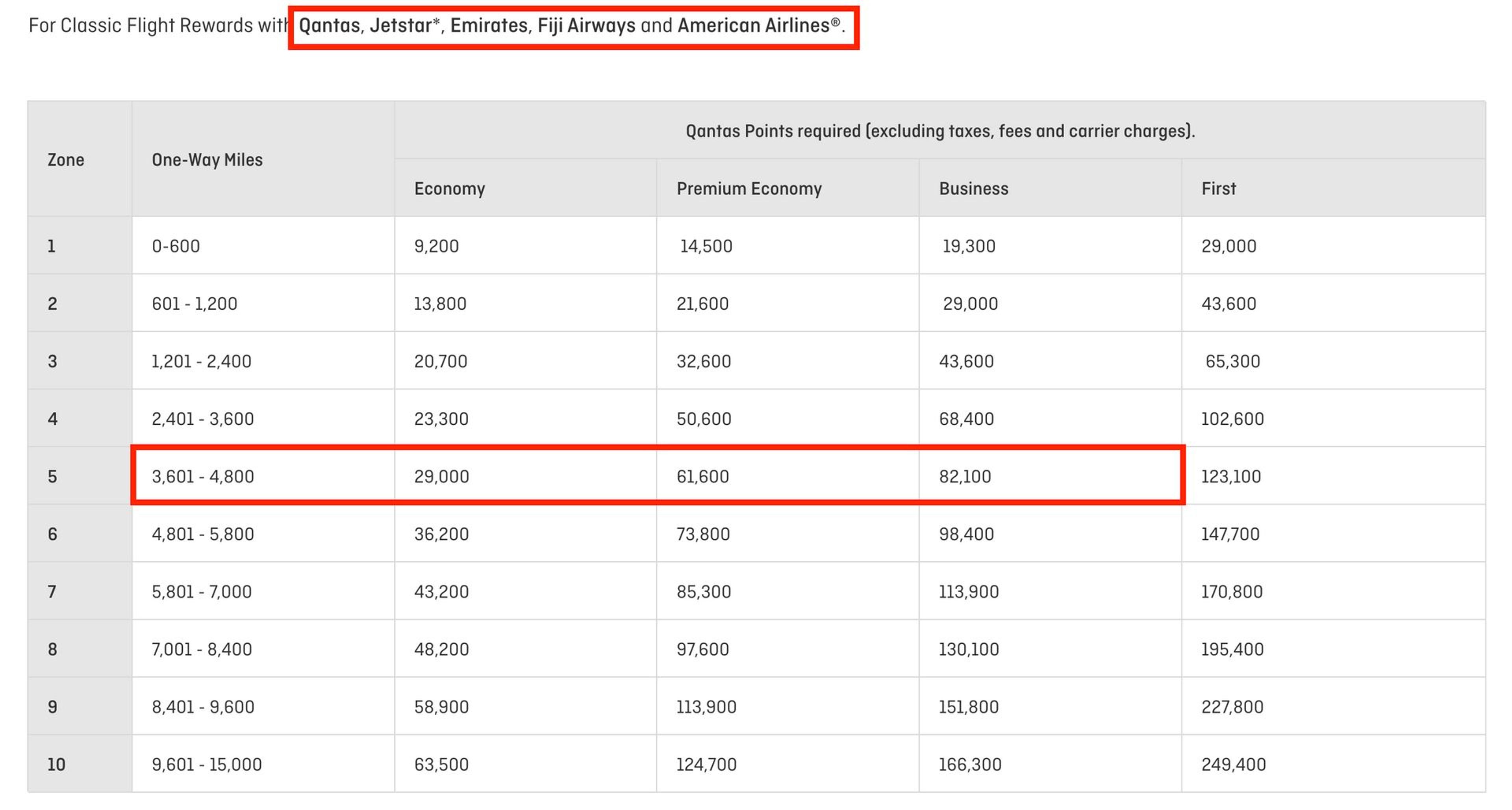Click the Zone 10 row label
The height and width of the screenshot is (810, 1512).
coord(80,764)
